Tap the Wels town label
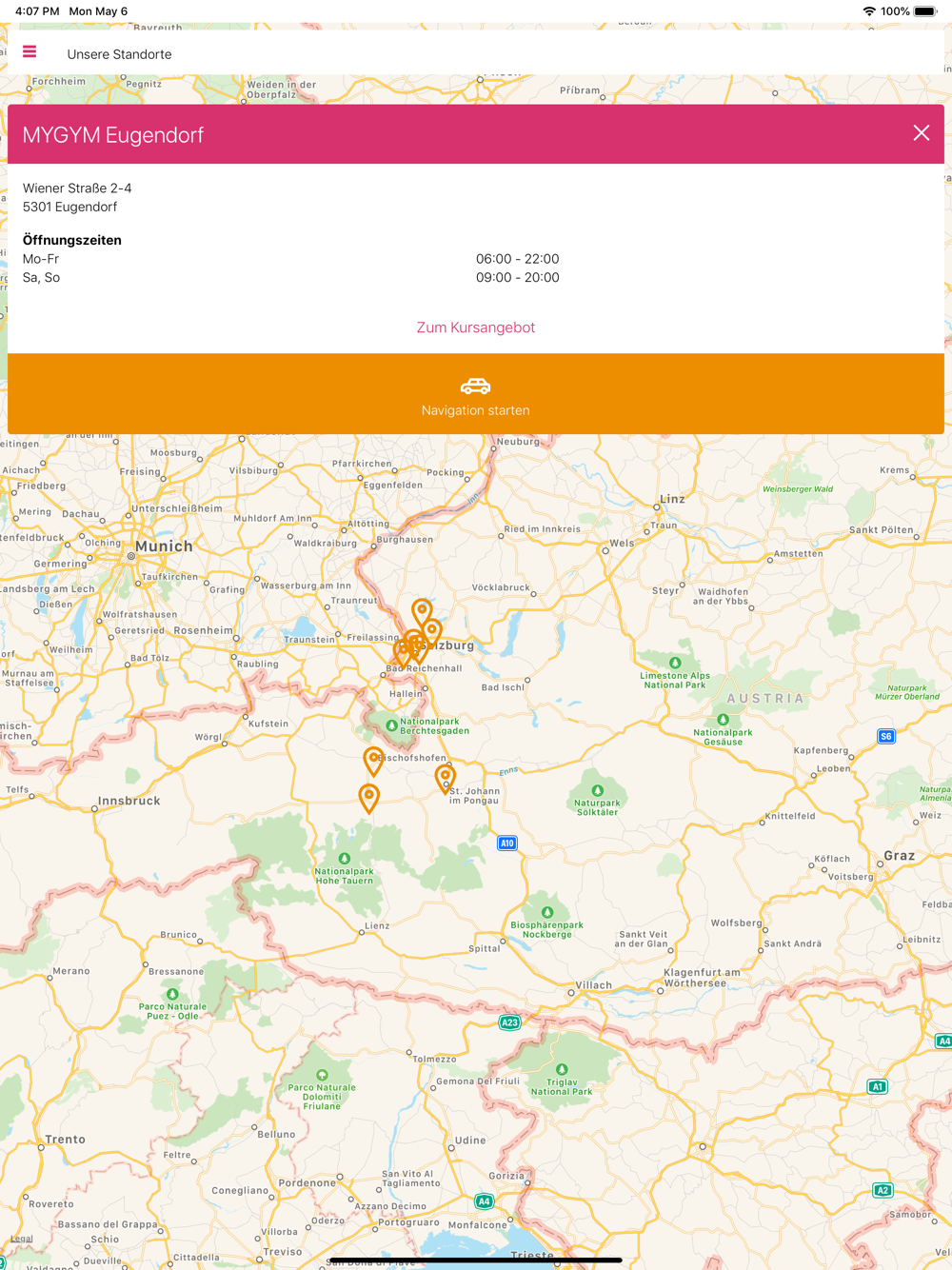The width and height of the screenshot is (952, 1270). point(622,543)
